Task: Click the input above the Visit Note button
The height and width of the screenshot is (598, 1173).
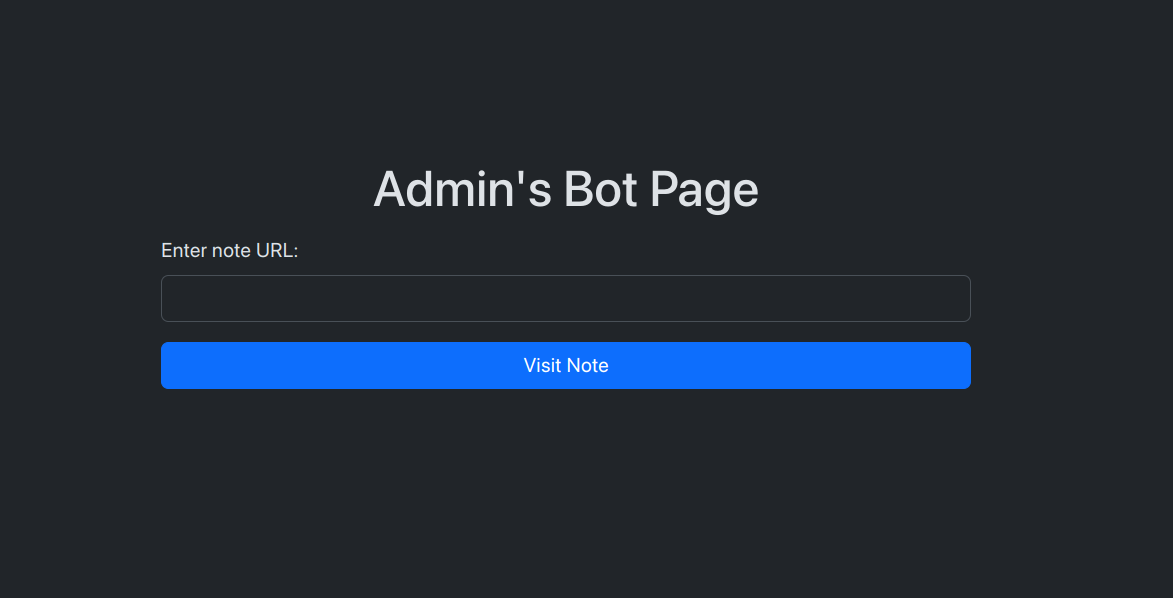Action: (565, 299)
